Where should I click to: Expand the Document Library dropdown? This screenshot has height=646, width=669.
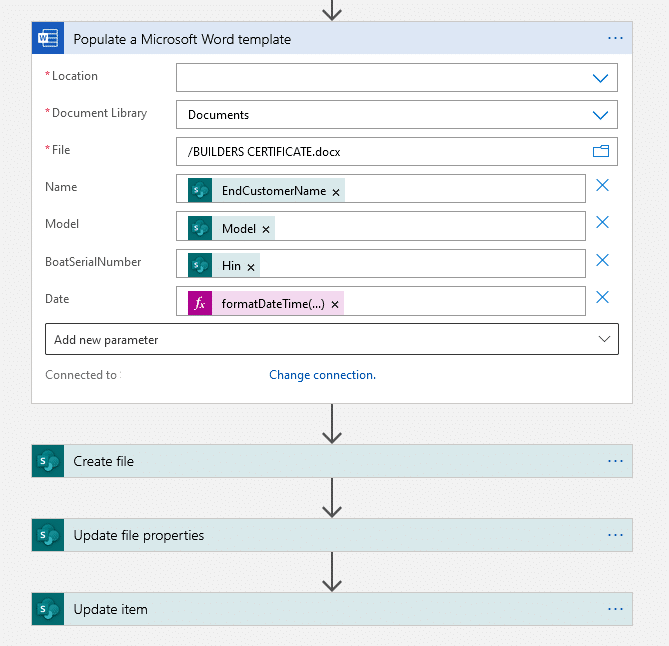click(x=600, y=115)
